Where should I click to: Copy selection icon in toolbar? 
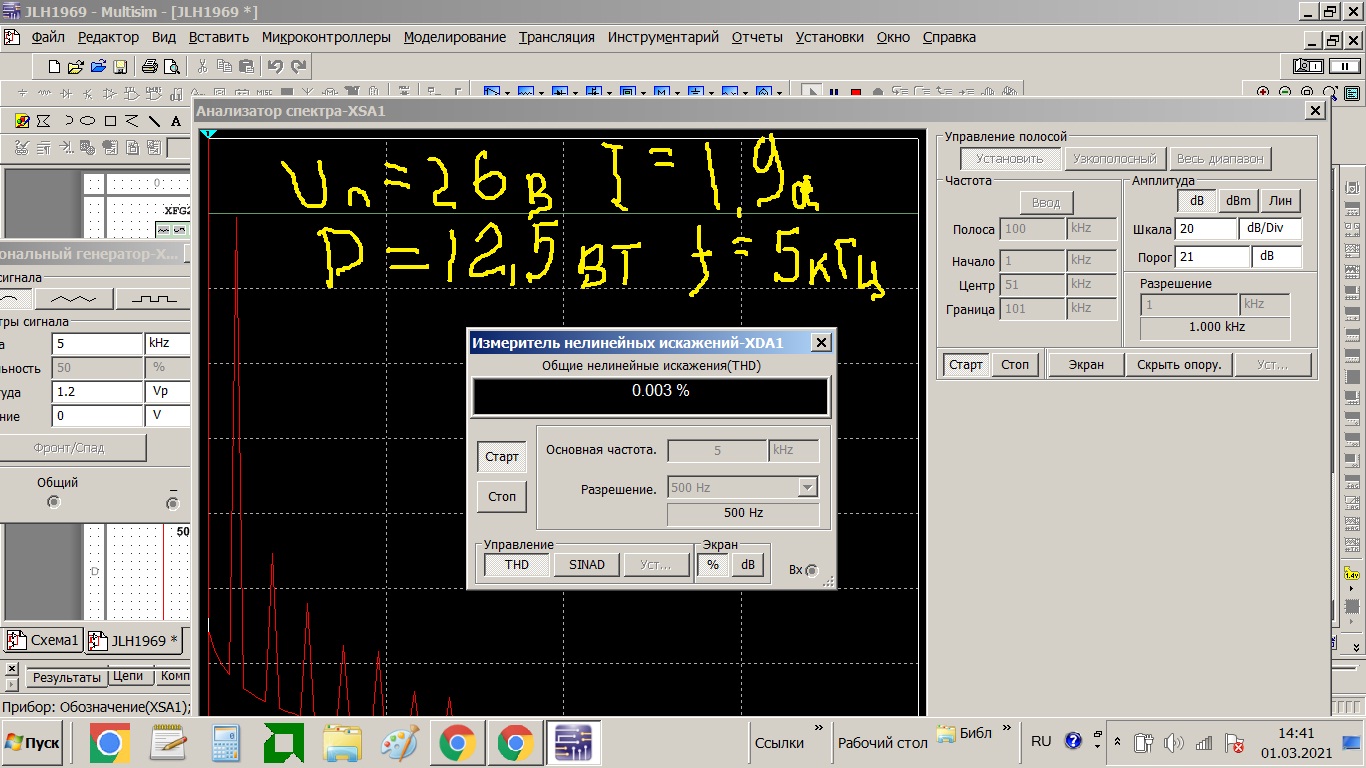[224, 67]
